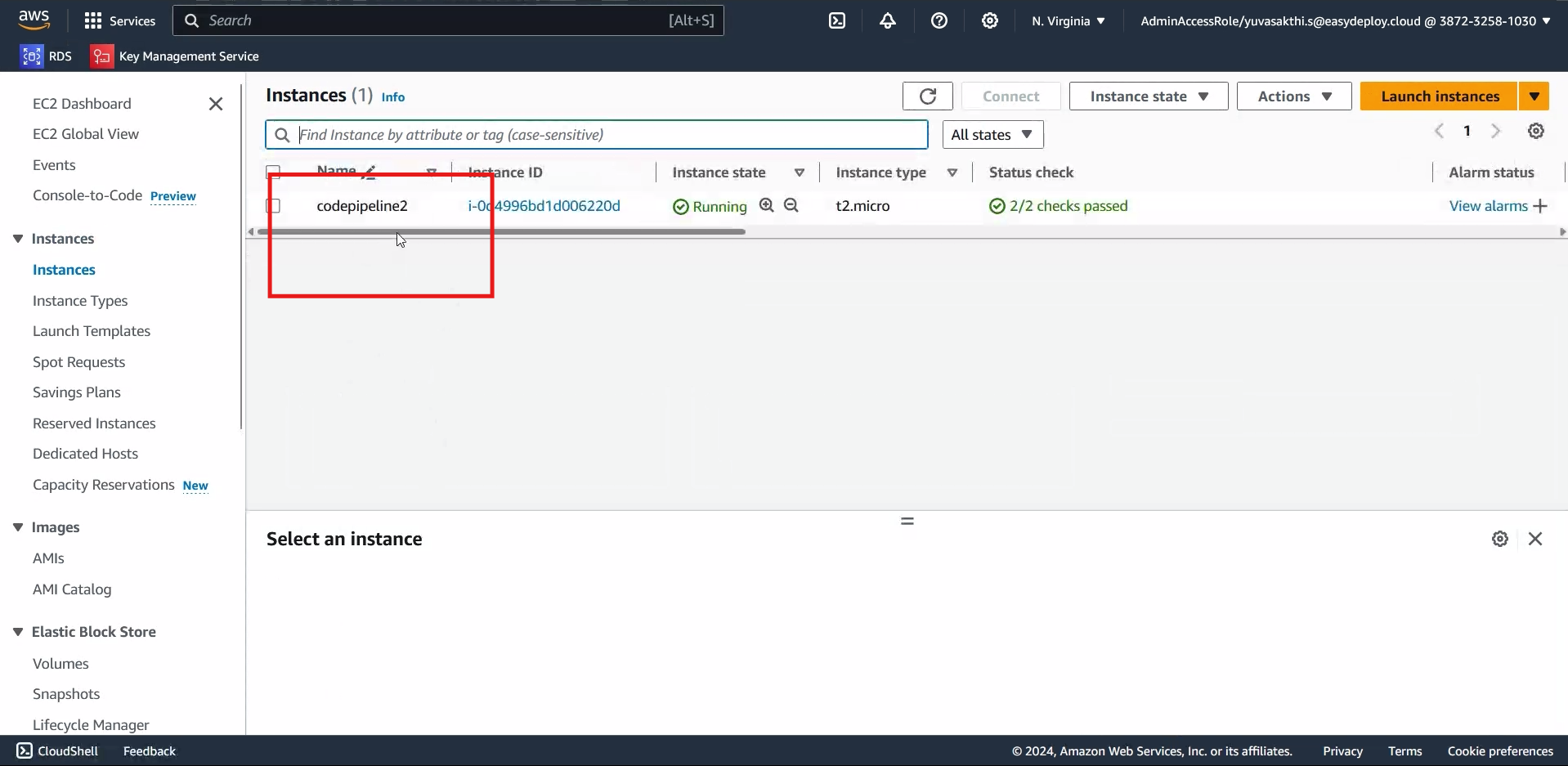Open the table preferences gear icon
Image resolution: width=1568 pixels, height=766 pixels.
(x=1536, y=131)
